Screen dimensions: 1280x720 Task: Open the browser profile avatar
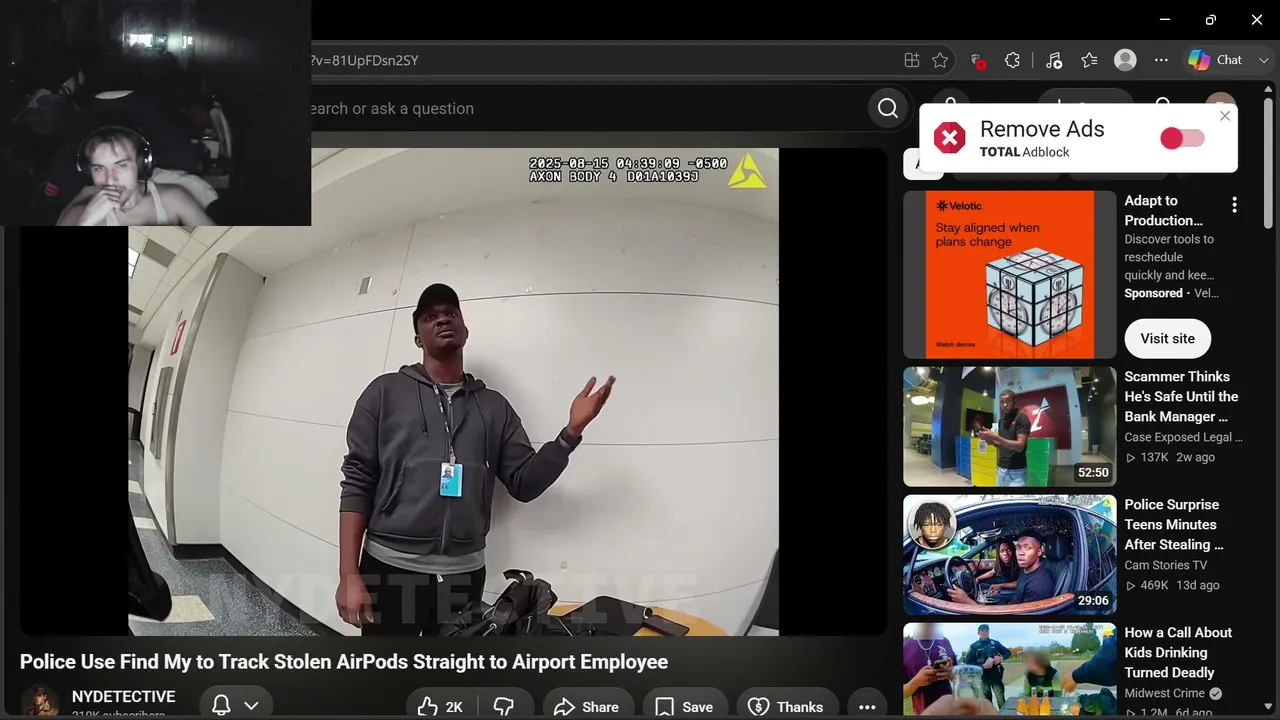[x=1125, y=60]
